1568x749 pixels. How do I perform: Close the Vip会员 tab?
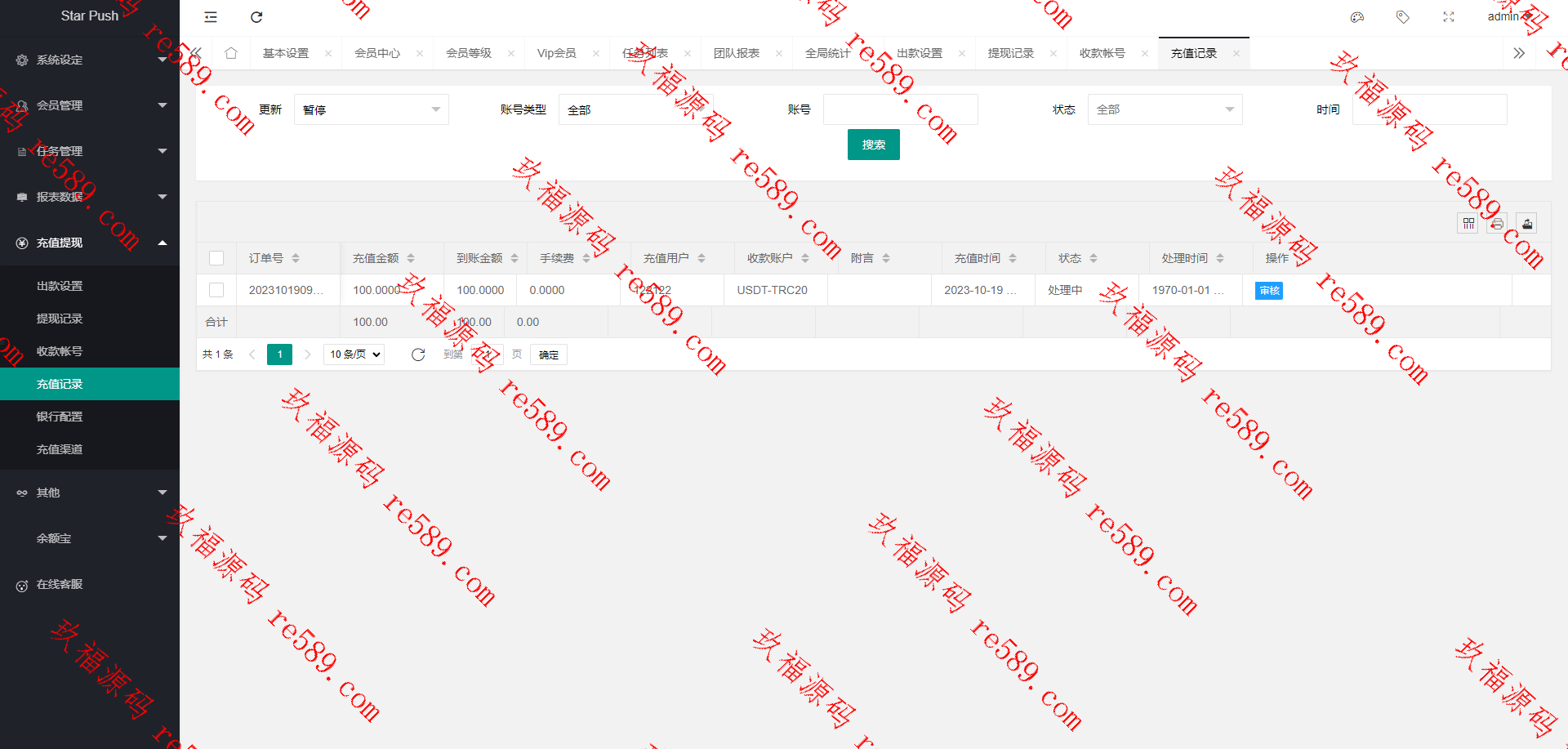pyautogui.click(x=596, y=53)
